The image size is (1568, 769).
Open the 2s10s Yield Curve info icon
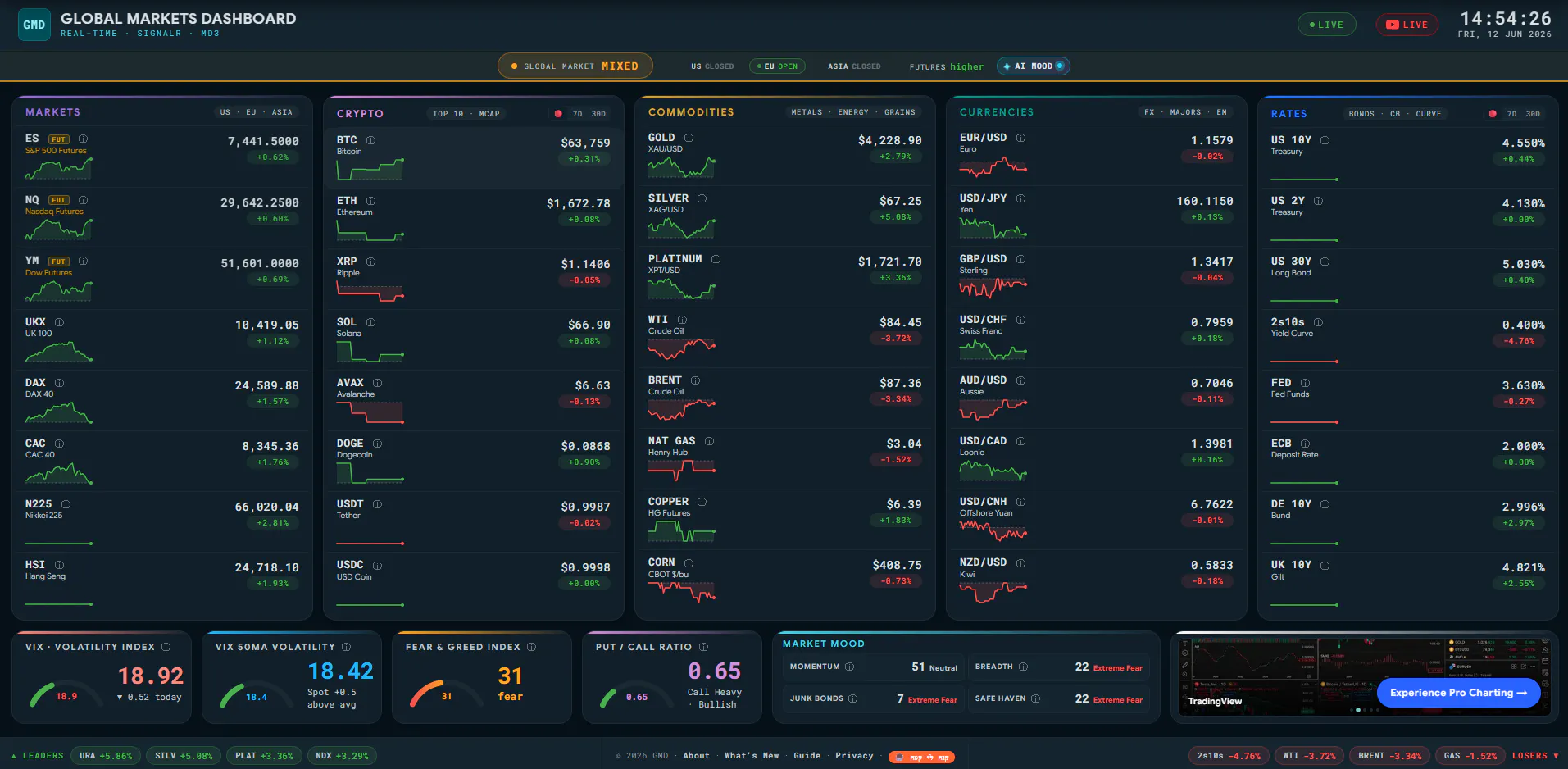1318,322
